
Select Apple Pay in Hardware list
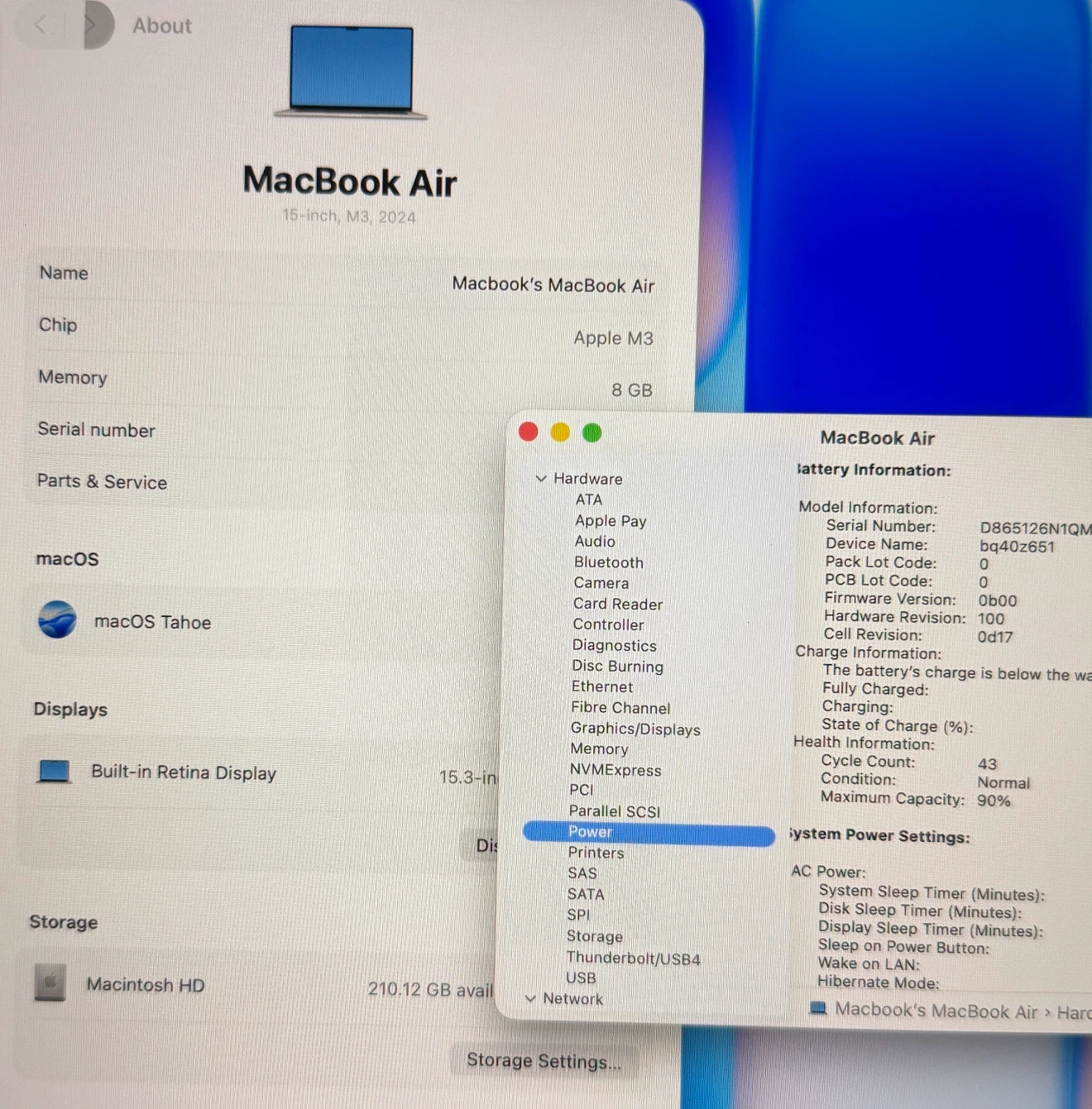click(x=611, y=520)
